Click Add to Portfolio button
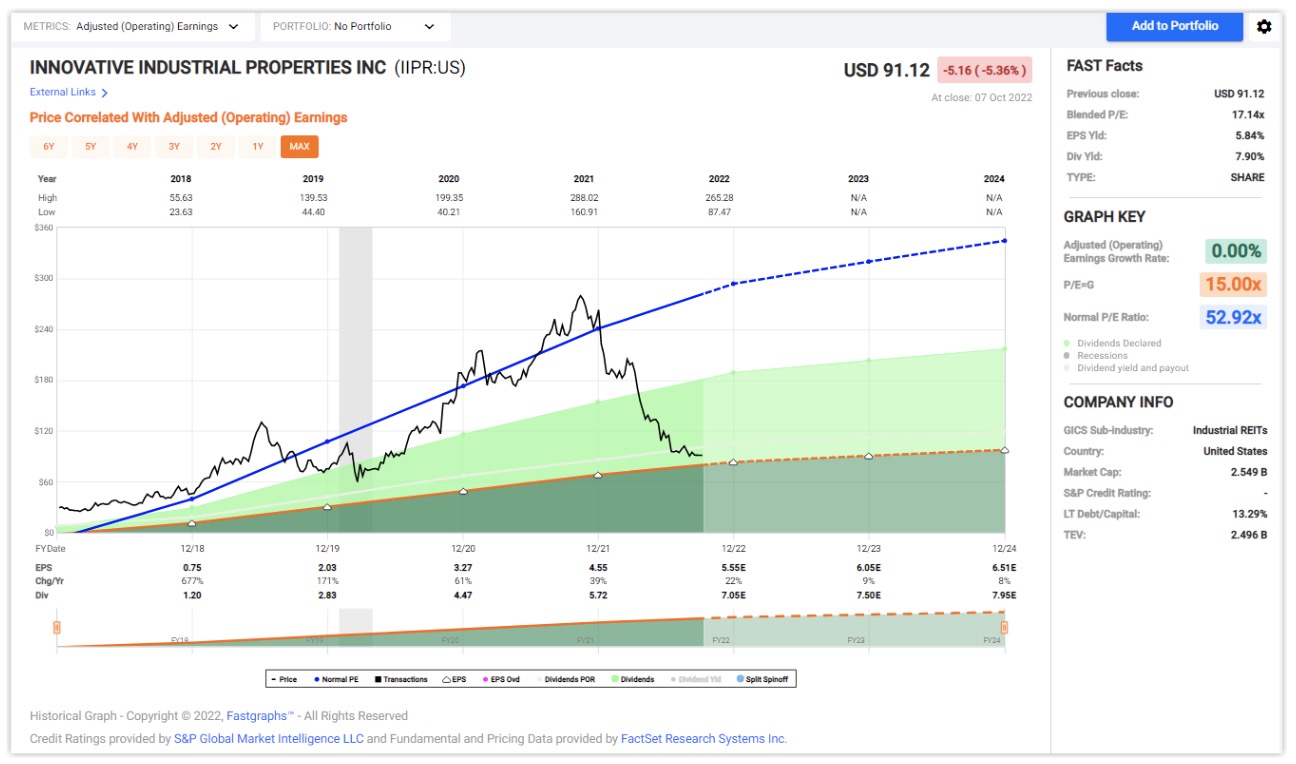1296x764 pixels. point(1174,26)
